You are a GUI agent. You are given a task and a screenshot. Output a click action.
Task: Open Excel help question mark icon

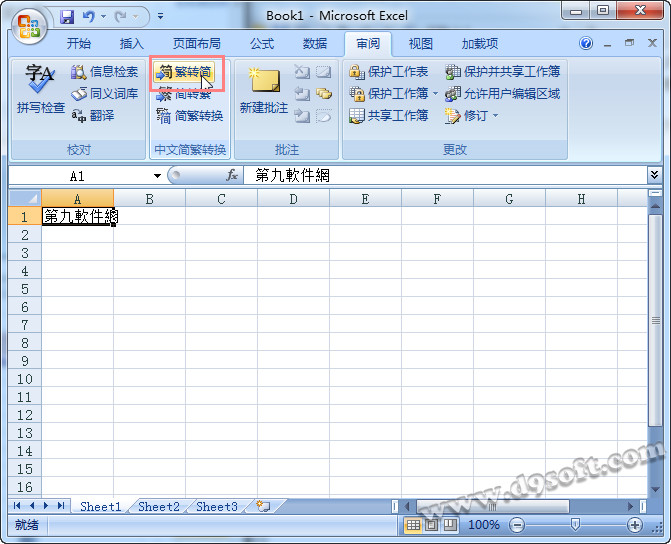click(x=586, y=43)
